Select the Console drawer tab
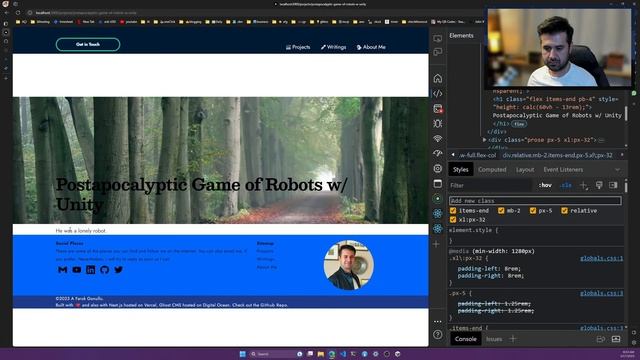 pos(465,339)
